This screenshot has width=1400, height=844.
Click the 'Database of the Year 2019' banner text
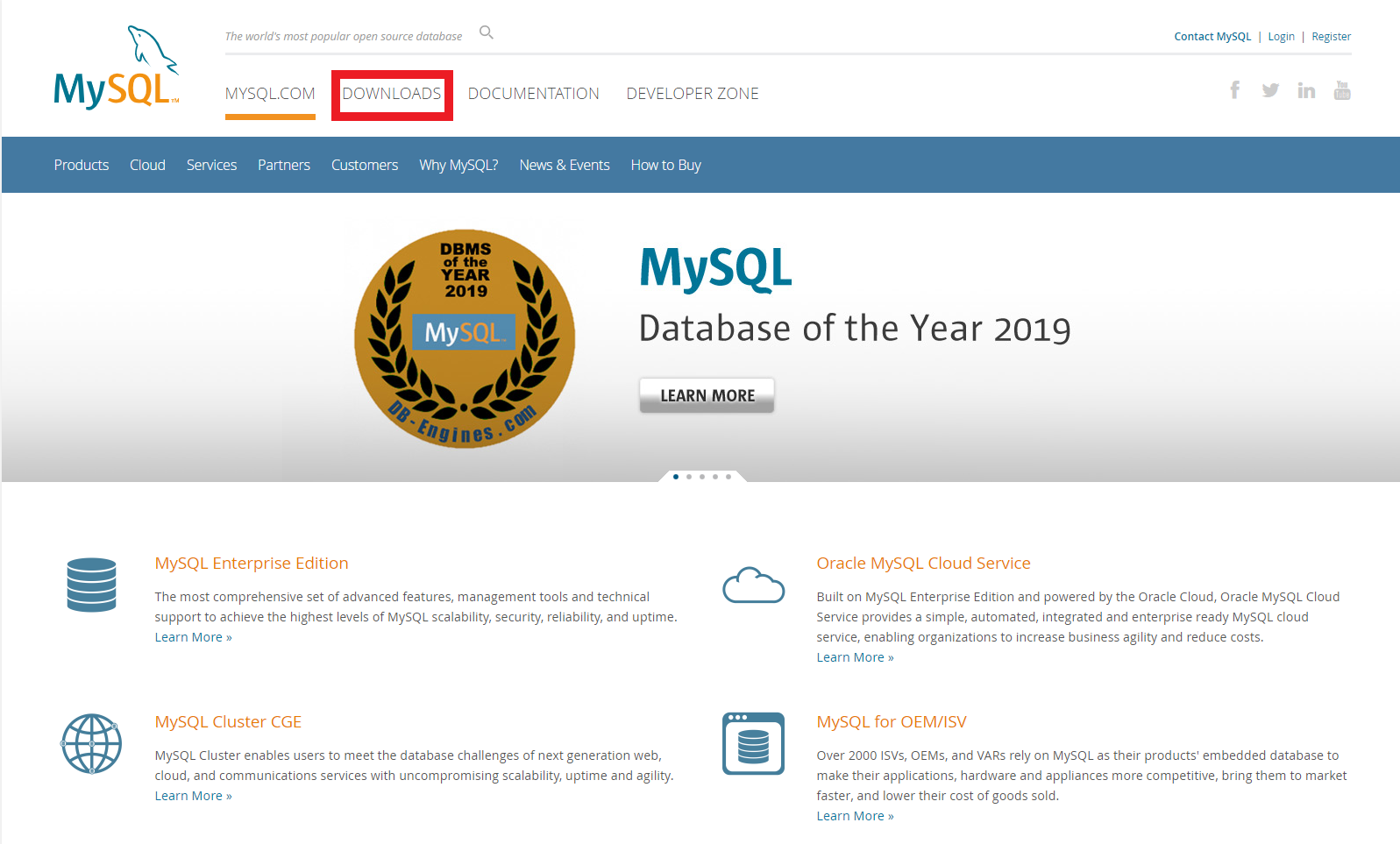(855, 329)
